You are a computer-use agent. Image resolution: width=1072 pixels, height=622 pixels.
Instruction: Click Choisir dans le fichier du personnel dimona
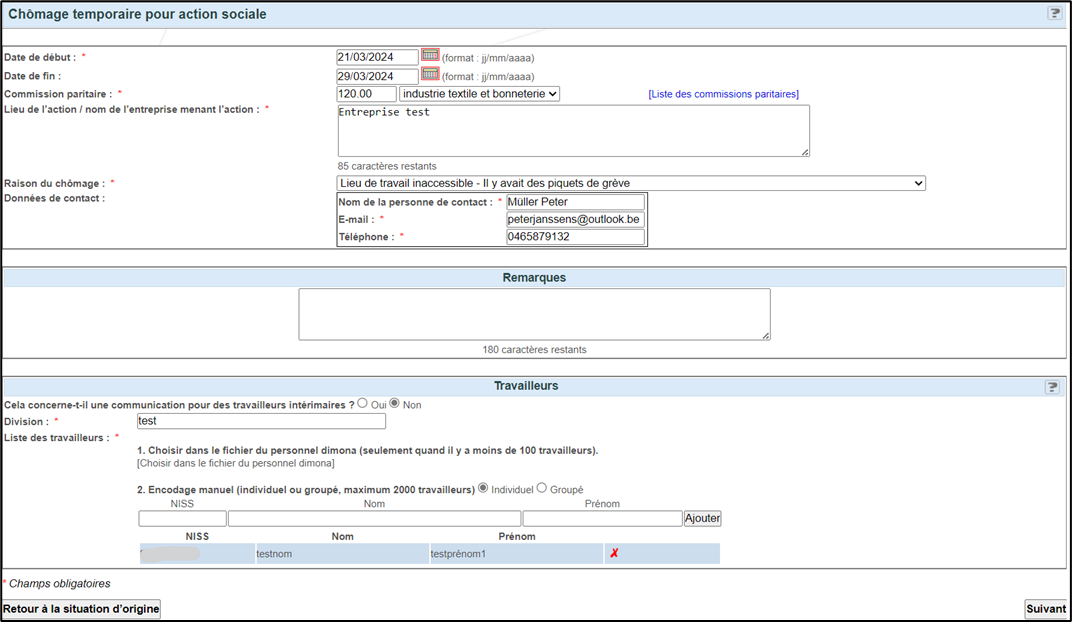[236, 463]
